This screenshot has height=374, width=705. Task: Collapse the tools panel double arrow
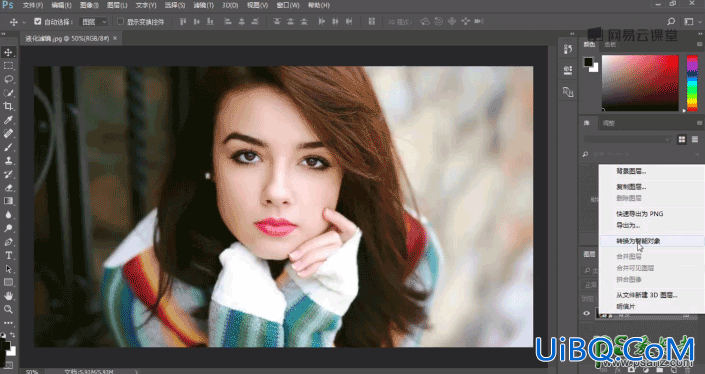click(4, 34)
